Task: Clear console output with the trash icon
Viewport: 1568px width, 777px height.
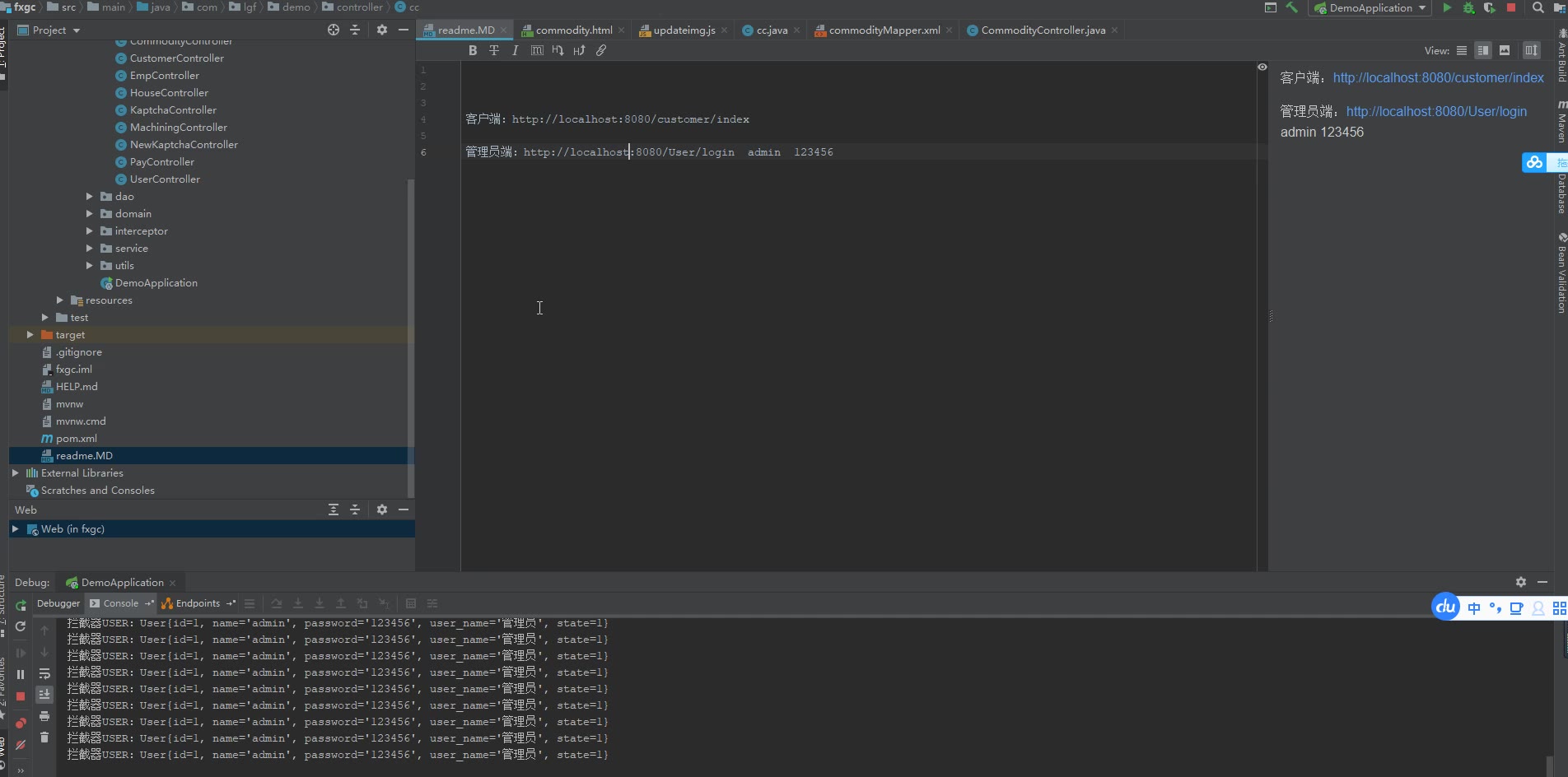Action: point(44,737)
